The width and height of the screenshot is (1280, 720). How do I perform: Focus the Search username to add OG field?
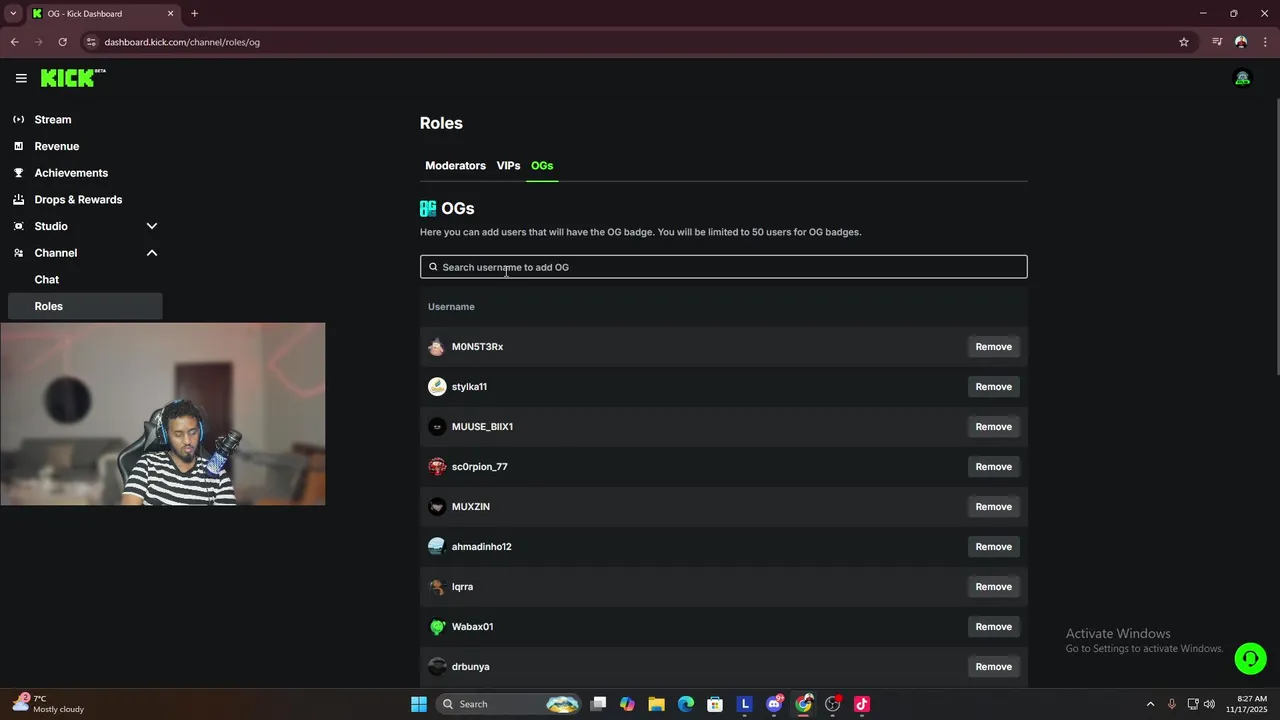pyautogui.click(x=723, y=267)
